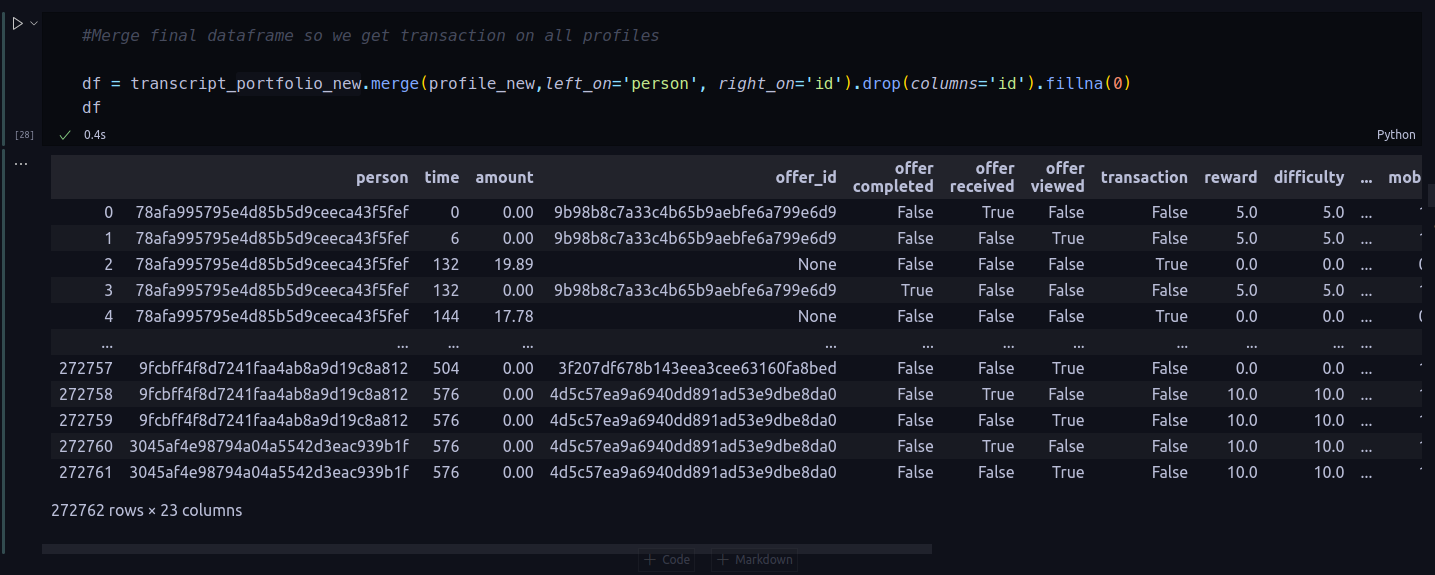Click the execution count [28] label
This screenshot has width=1435, height=575.
tap(24, 135)
